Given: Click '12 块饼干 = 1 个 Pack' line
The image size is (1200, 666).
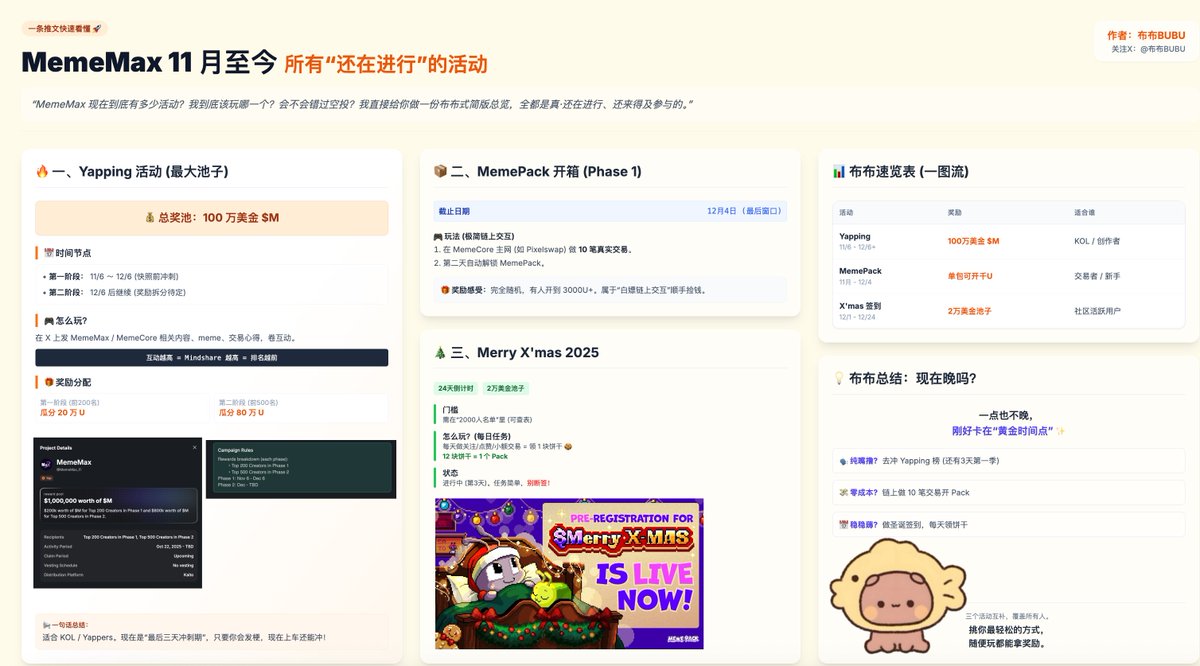Looking at the screenshot, I should [x=476, y=456].
